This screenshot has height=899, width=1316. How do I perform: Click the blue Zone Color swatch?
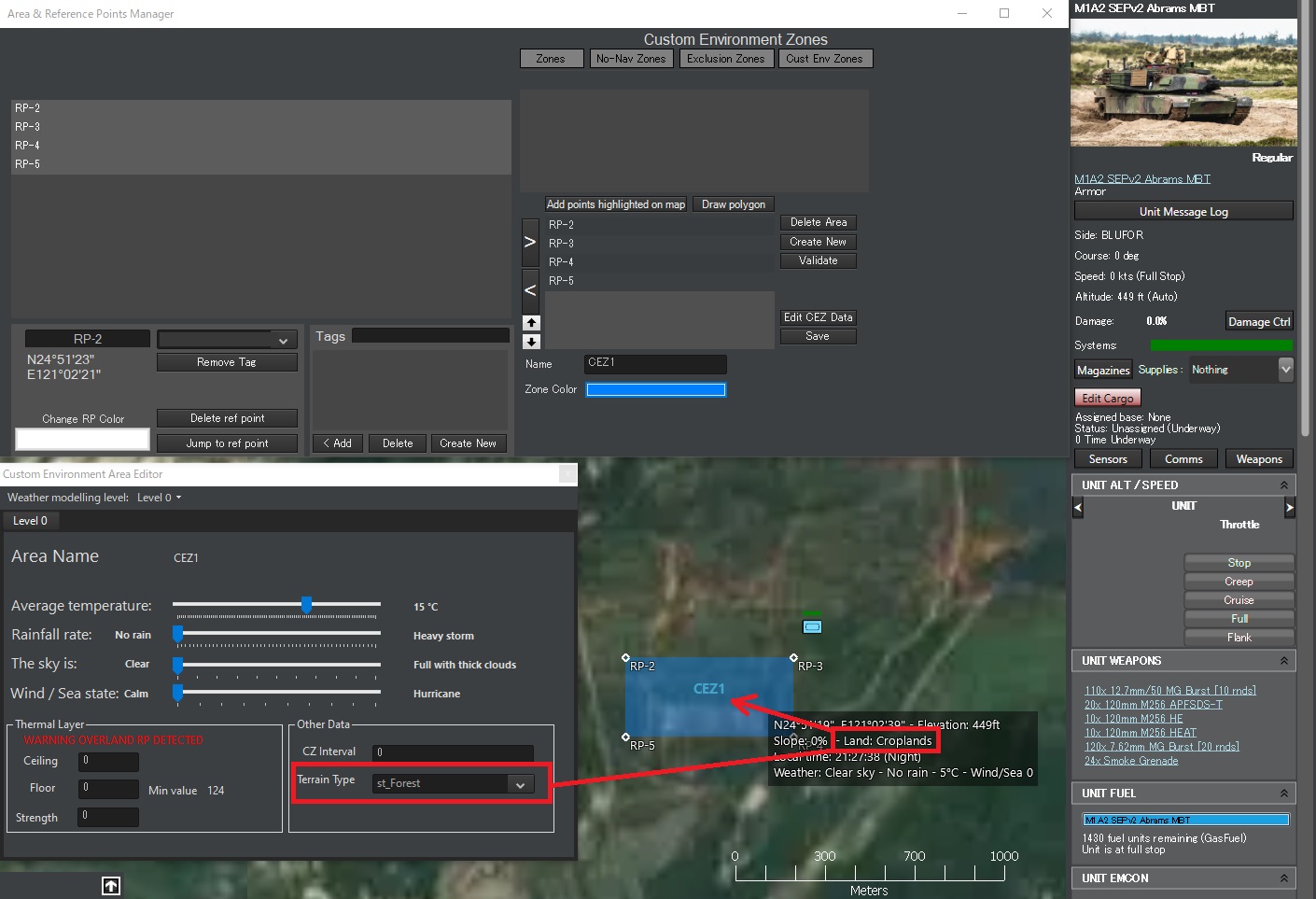pos(656,390)
